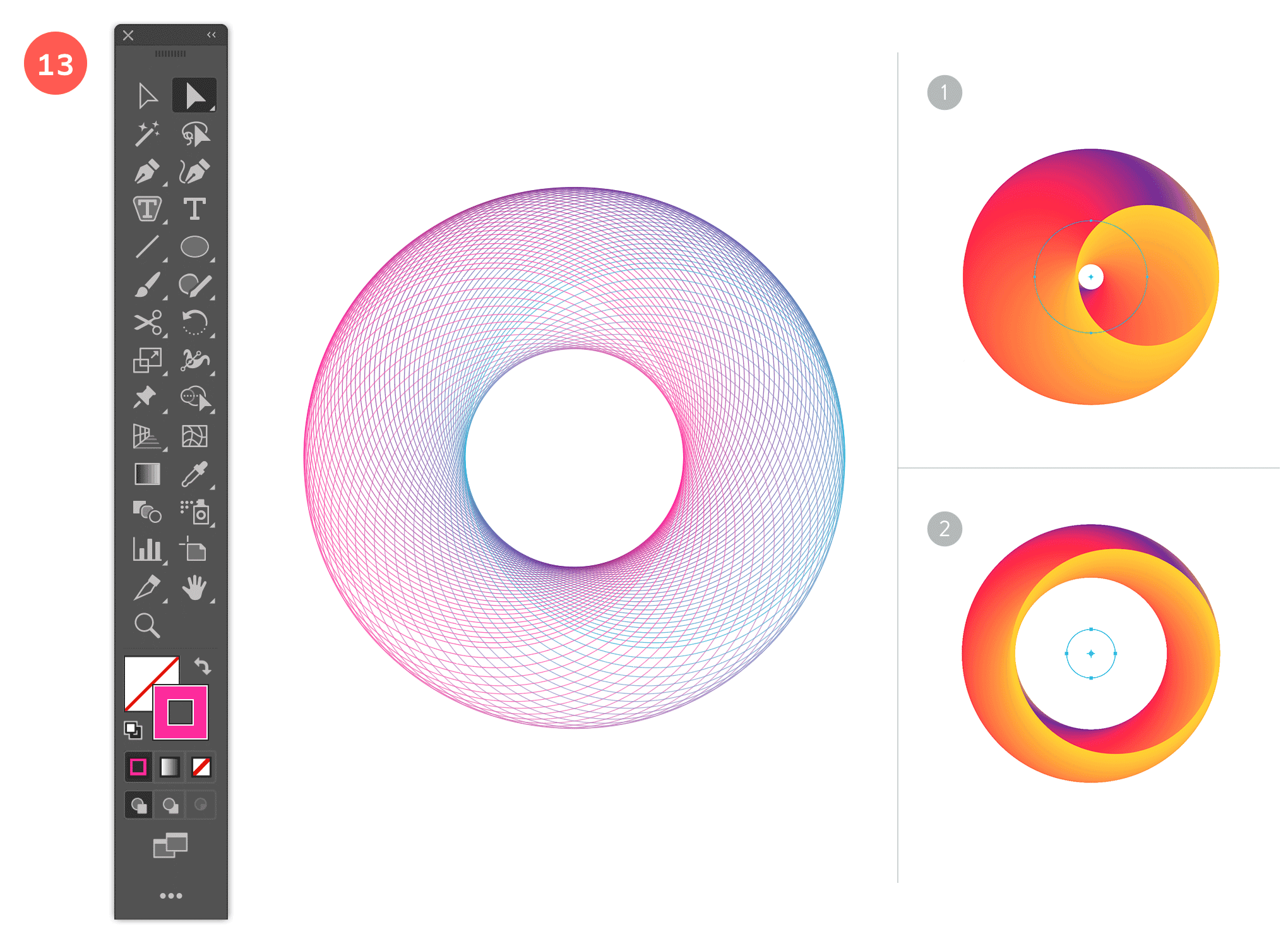Open Change Screen Mode menu
Screen dimensions: 1288x941
click(x=170, y=845)
